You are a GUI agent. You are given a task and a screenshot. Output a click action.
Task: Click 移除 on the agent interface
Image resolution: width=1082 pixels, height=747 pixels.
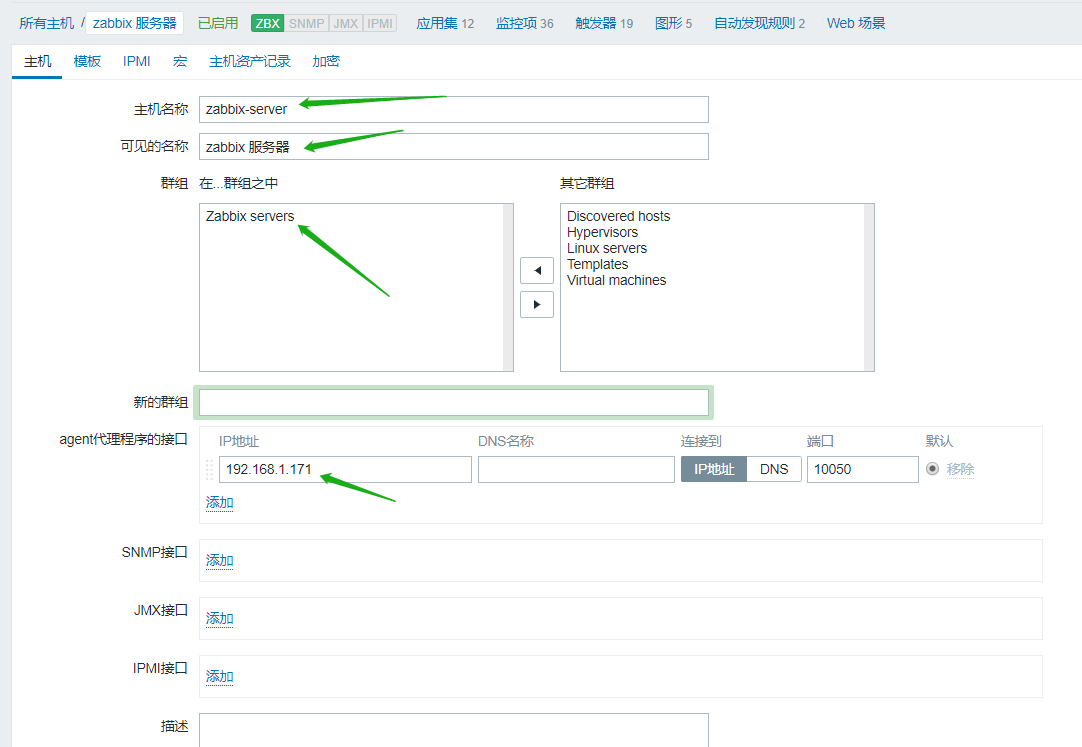pyautogui.click(x=960, y=469)
